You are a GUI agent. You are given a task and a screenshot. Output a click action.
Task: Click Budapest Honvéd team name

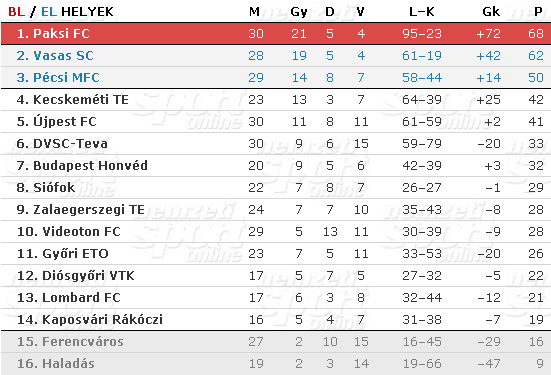point(90,166)
